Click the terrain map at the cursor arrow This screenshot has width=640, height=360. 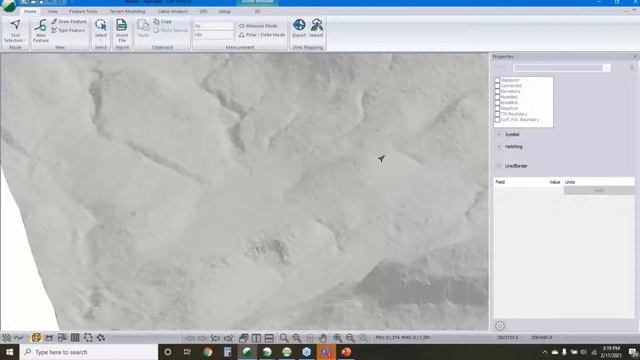381,158
